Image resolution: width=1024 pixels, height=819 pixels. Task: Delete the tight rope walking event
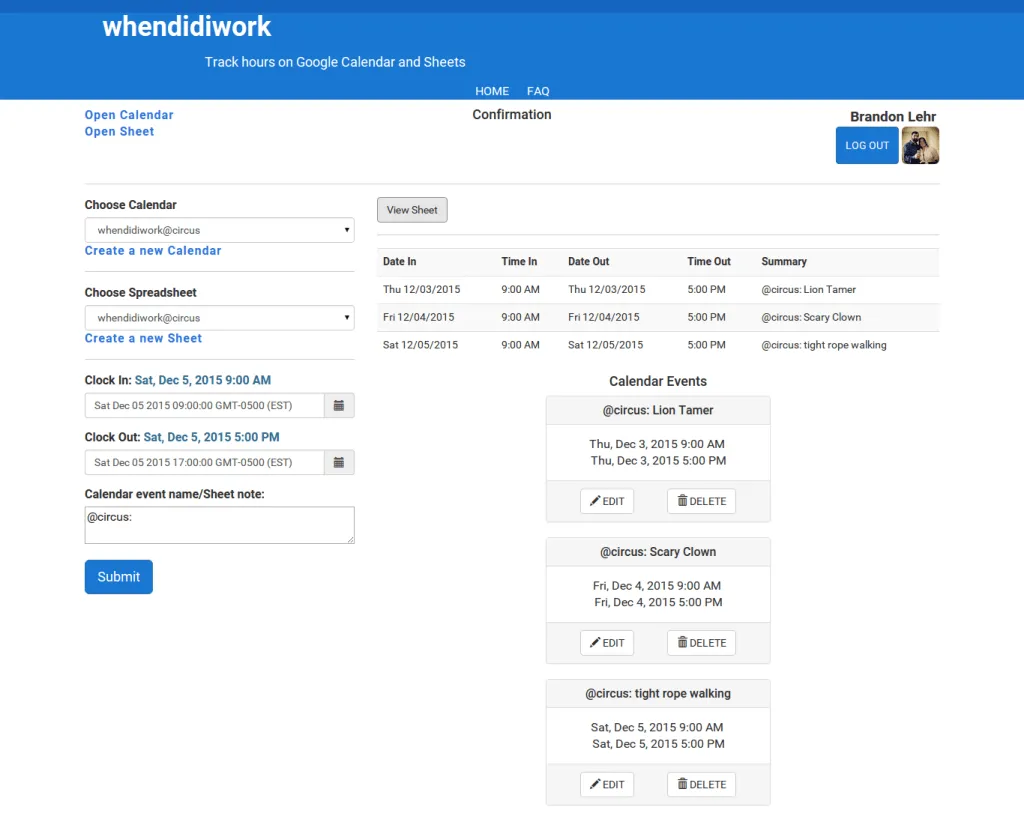[x=701, y=785]
